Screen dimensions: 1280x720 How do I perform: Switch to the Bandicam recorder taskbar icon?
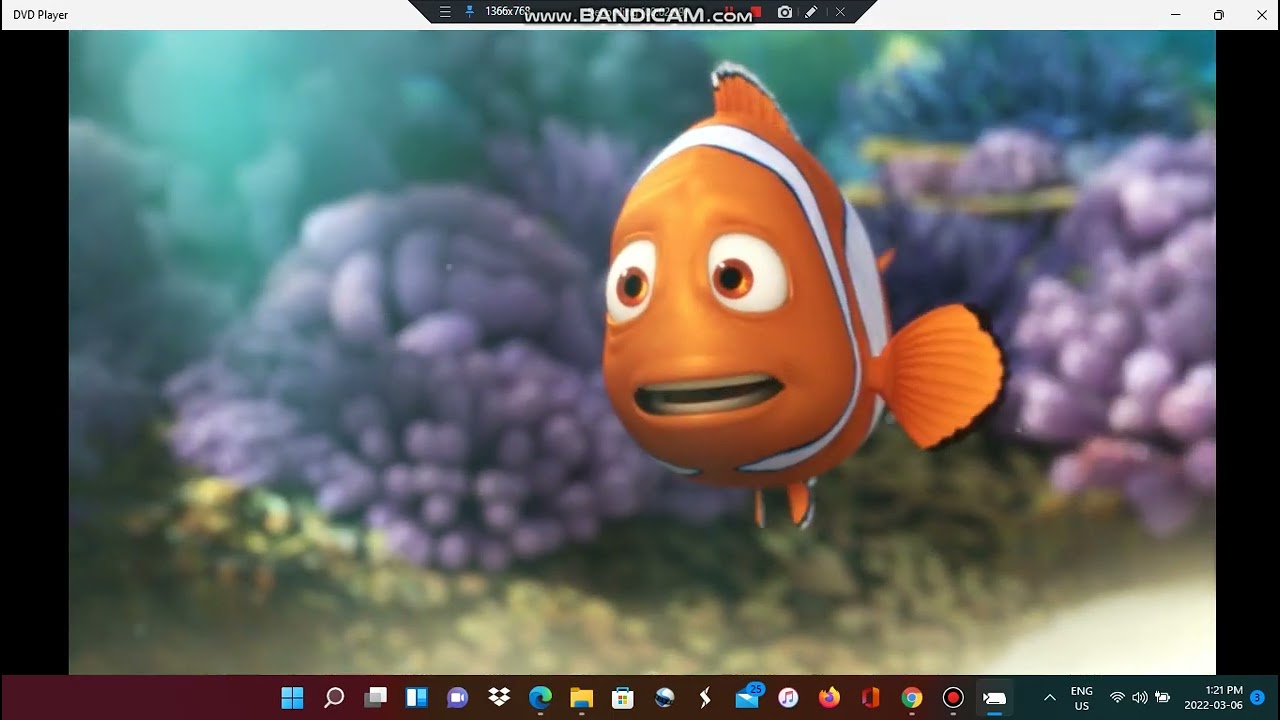[x=953, y=698]
